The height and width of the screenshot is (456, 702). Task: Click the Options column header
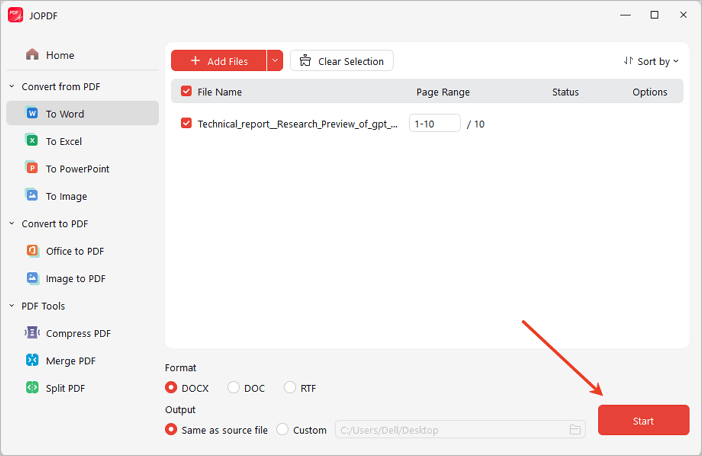pos(650,92)
